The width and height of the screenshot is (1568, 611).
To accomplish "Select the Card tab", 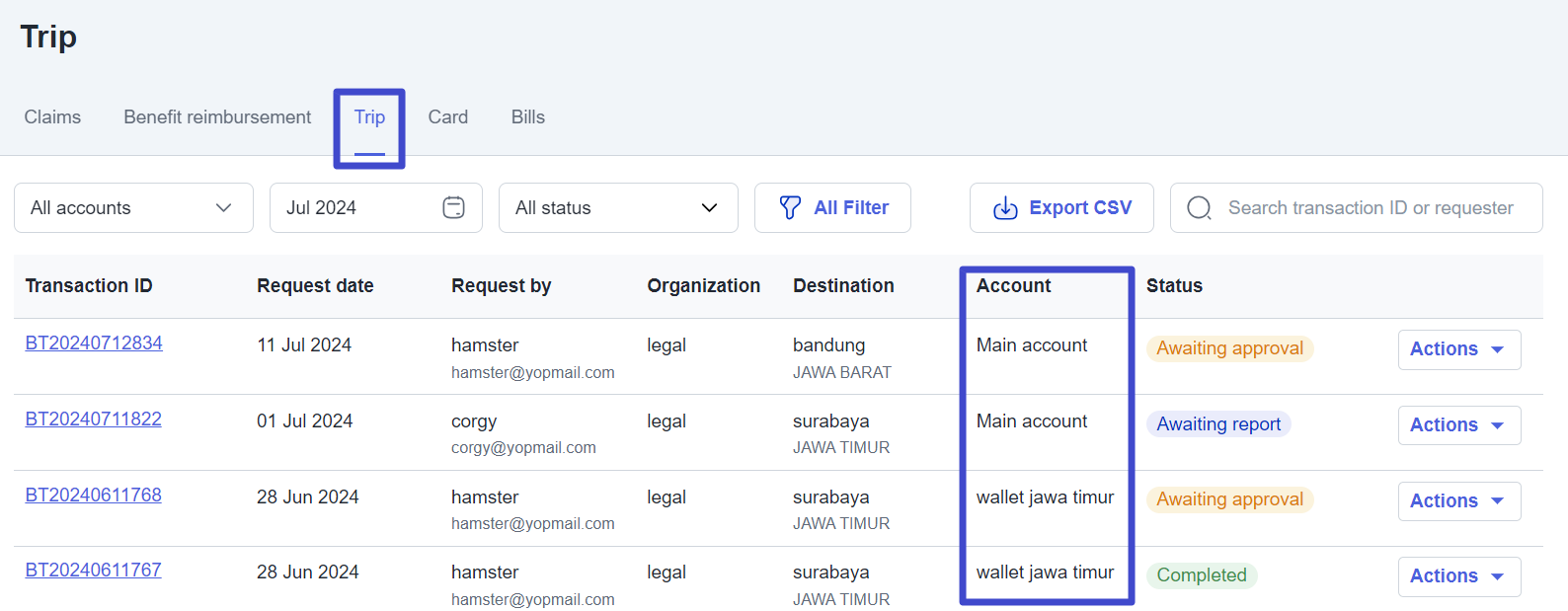I will click(x=447, y=117).
